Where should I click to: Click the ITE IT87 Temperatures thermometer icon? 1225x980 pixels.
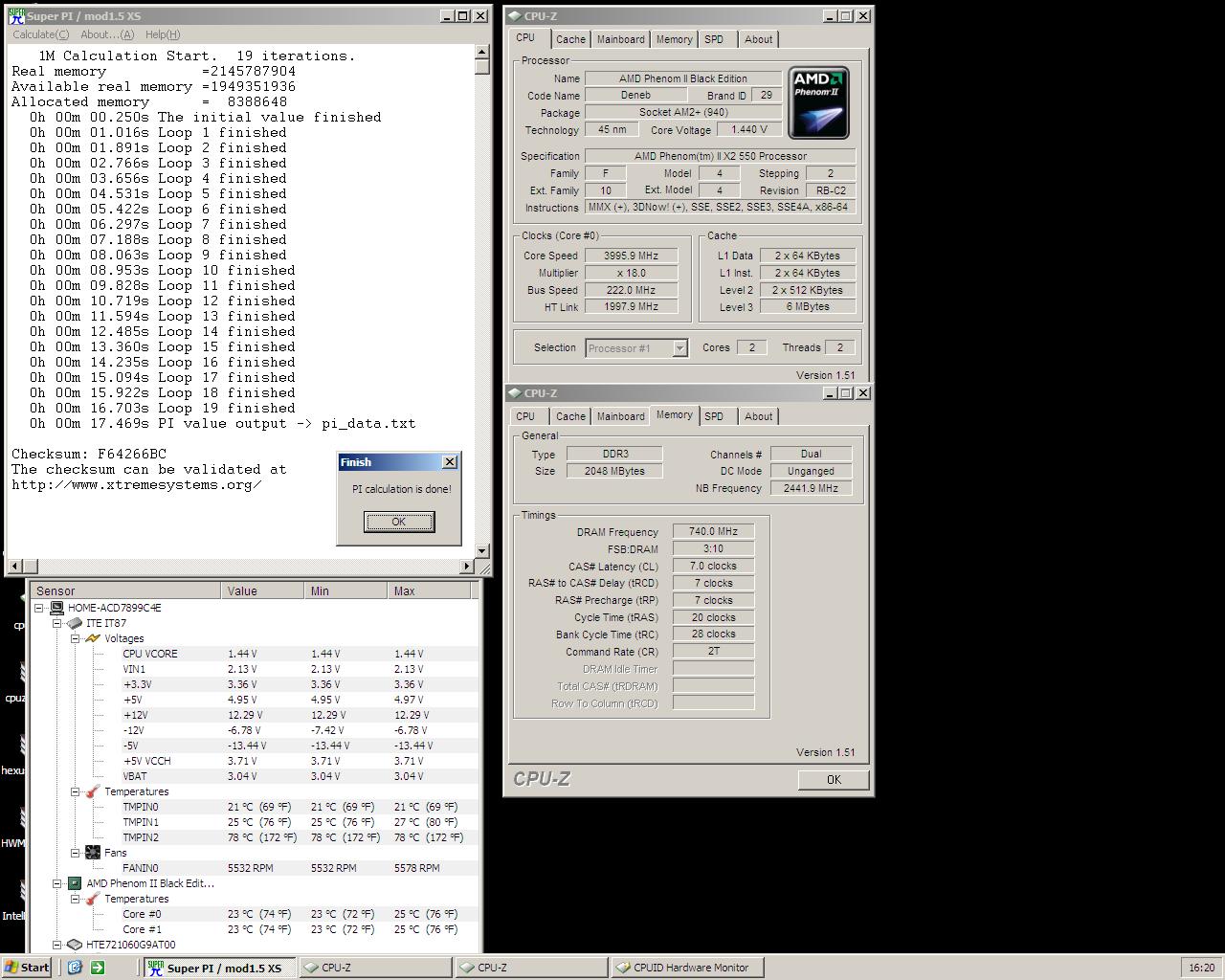pos(93,791)
